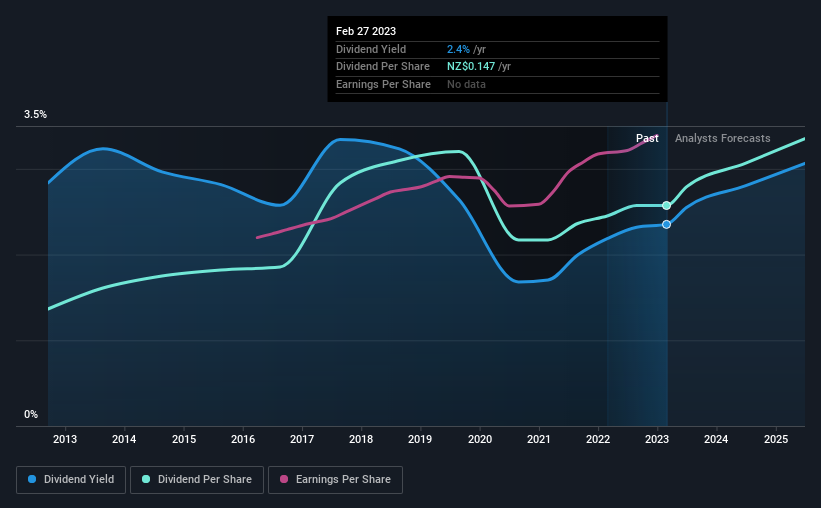Click the 2020 x-axis label
The height and width of the screenshot is (508, 821).
[480, 439]
